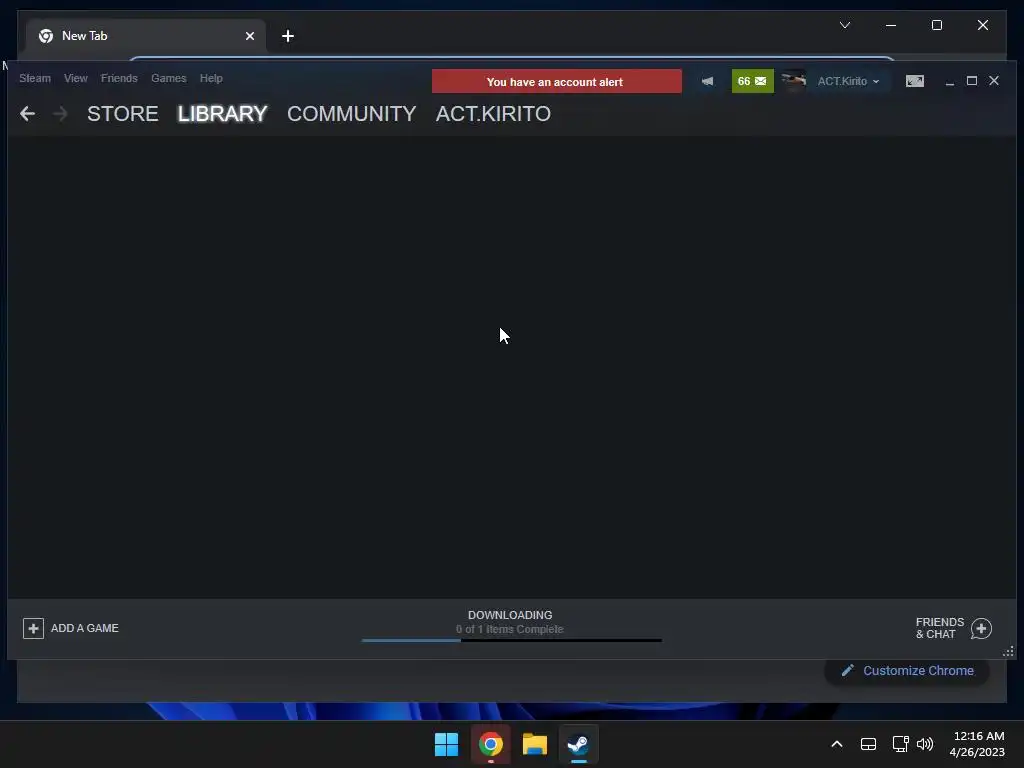Open the Windows Start menu
Screen dimensions: 1024x768
pos(447,744)
